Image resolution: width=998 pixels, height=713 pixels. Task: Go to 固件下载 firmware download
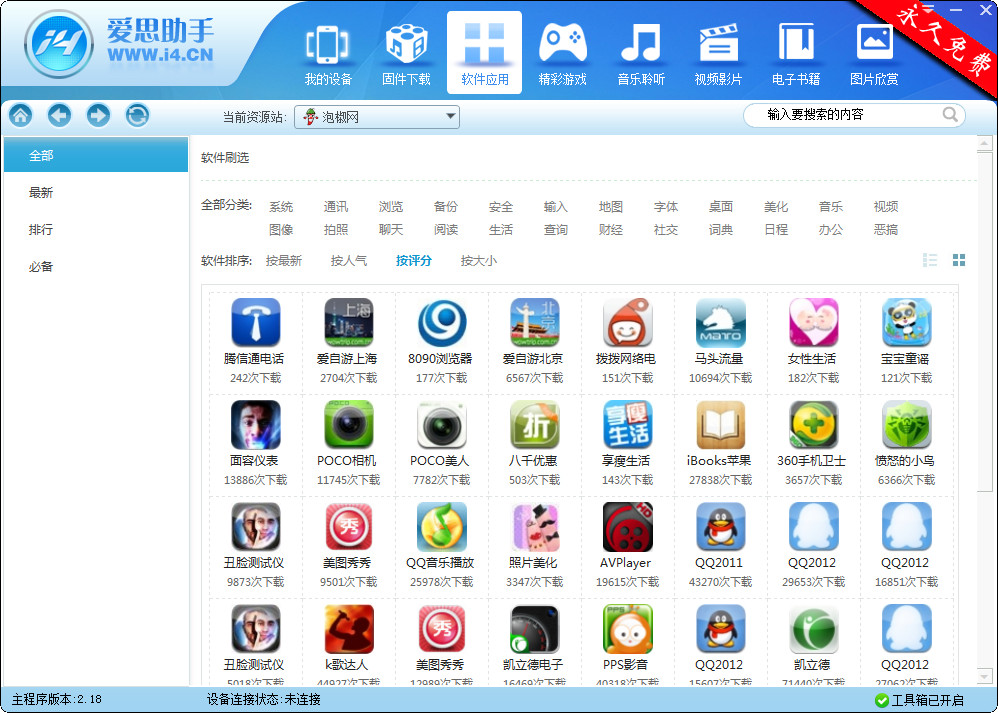tap(406, 53)
